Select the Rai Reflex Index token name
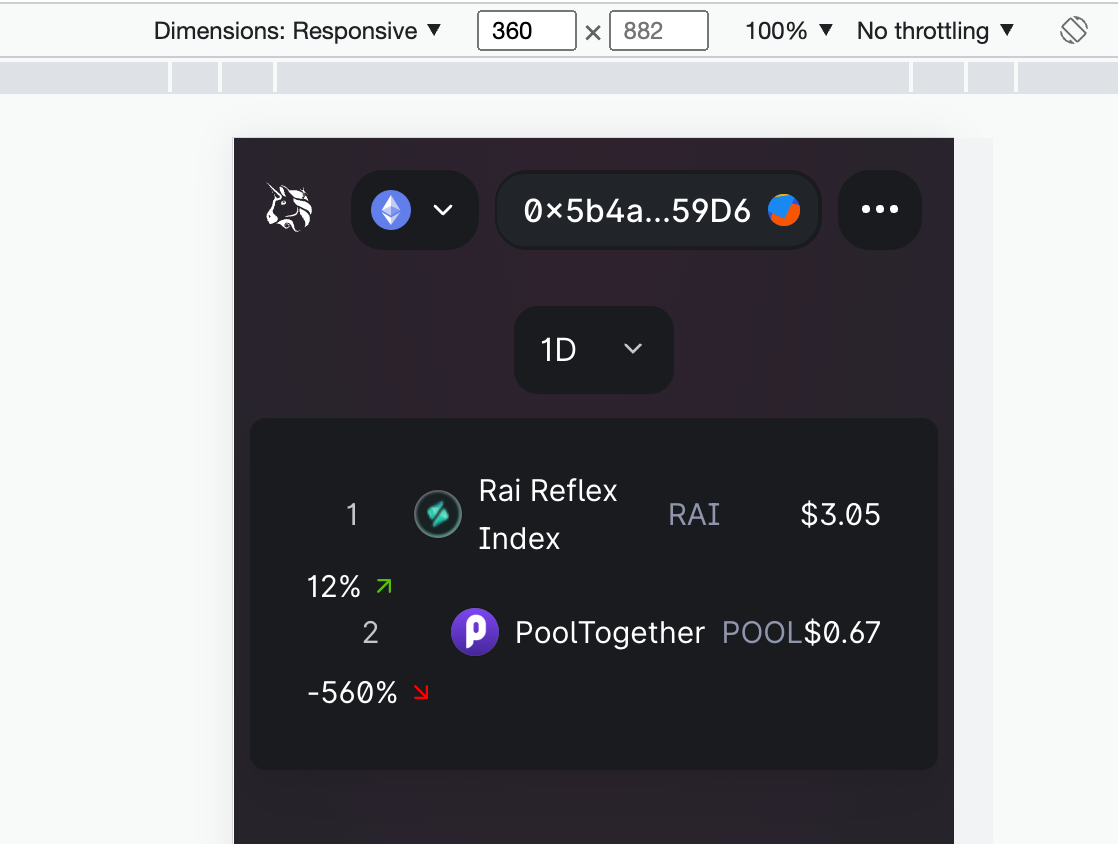 [x=548, y=514]
